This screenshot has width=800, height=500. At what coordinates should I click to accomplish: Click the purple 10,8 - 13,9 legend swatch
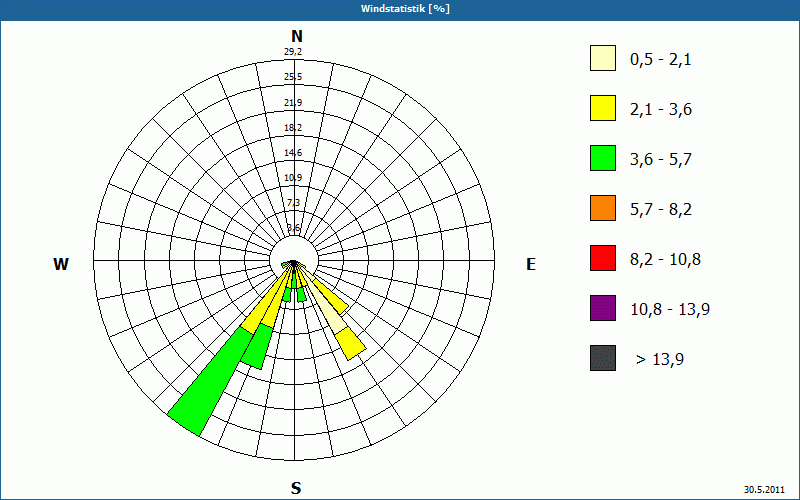[603, 308]
